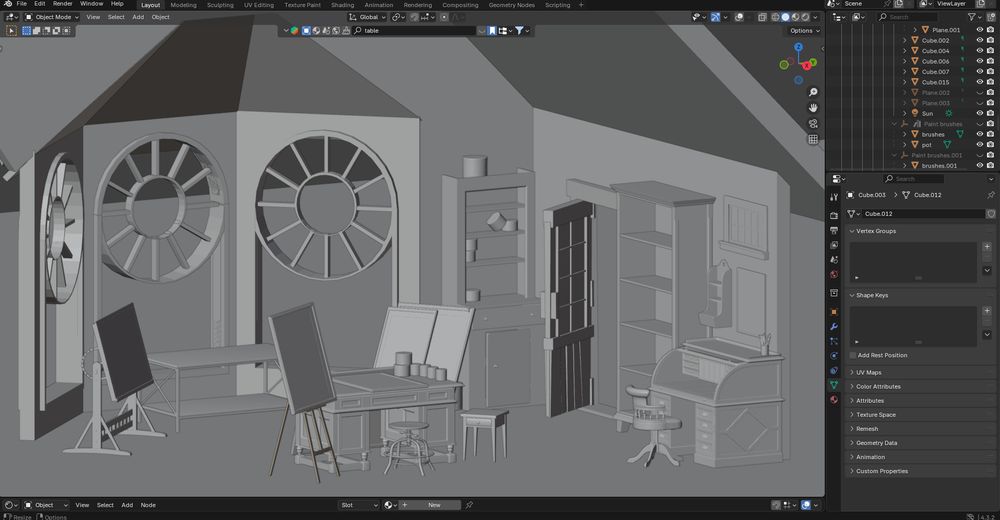
Task: Open the Object Data mesh tab
Action: coord(834,385)
